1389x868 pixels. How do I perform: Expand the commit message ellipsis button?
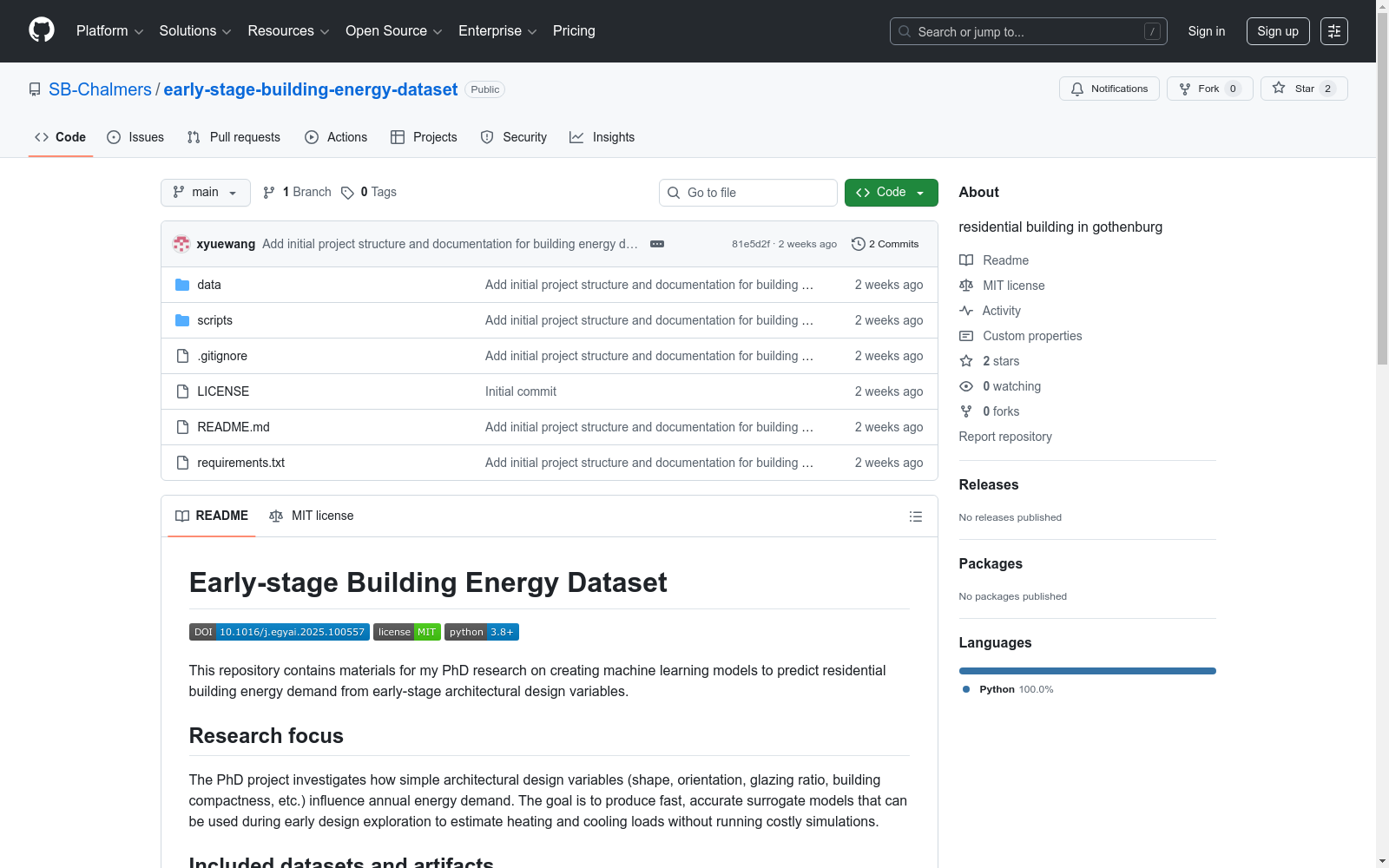click(x=657, y=244)
